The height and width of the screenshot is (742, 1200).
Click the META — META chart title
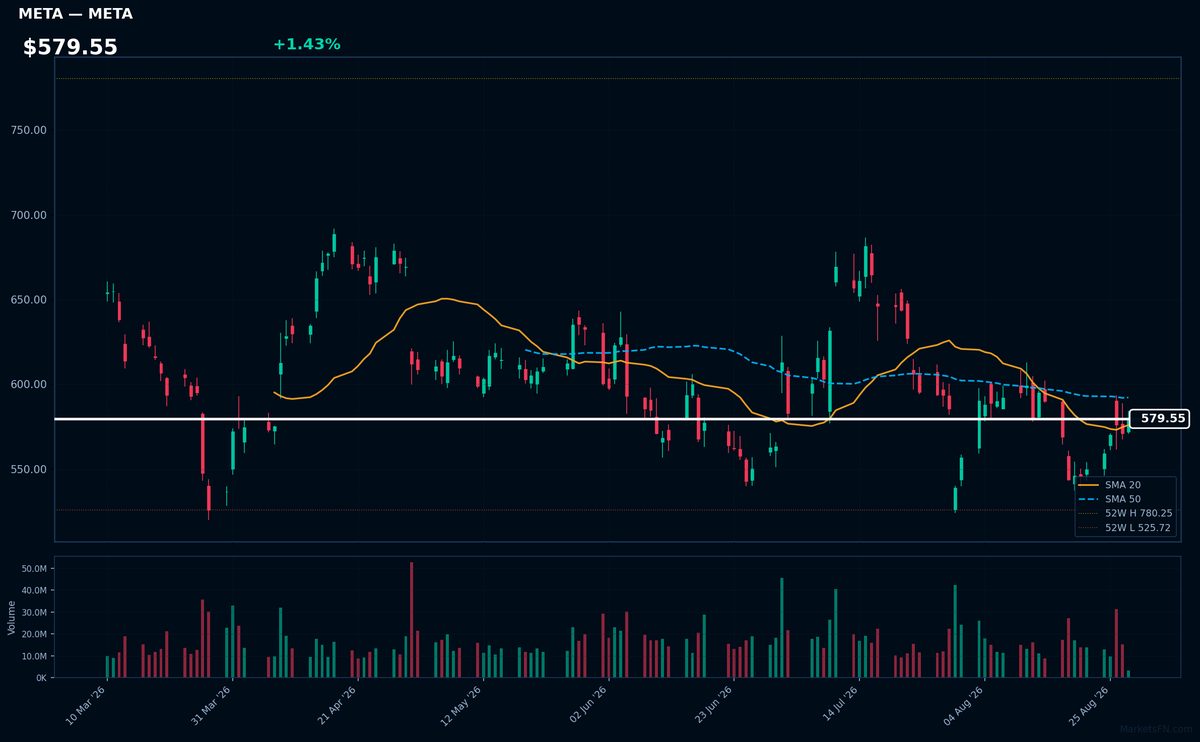(75, 14)
